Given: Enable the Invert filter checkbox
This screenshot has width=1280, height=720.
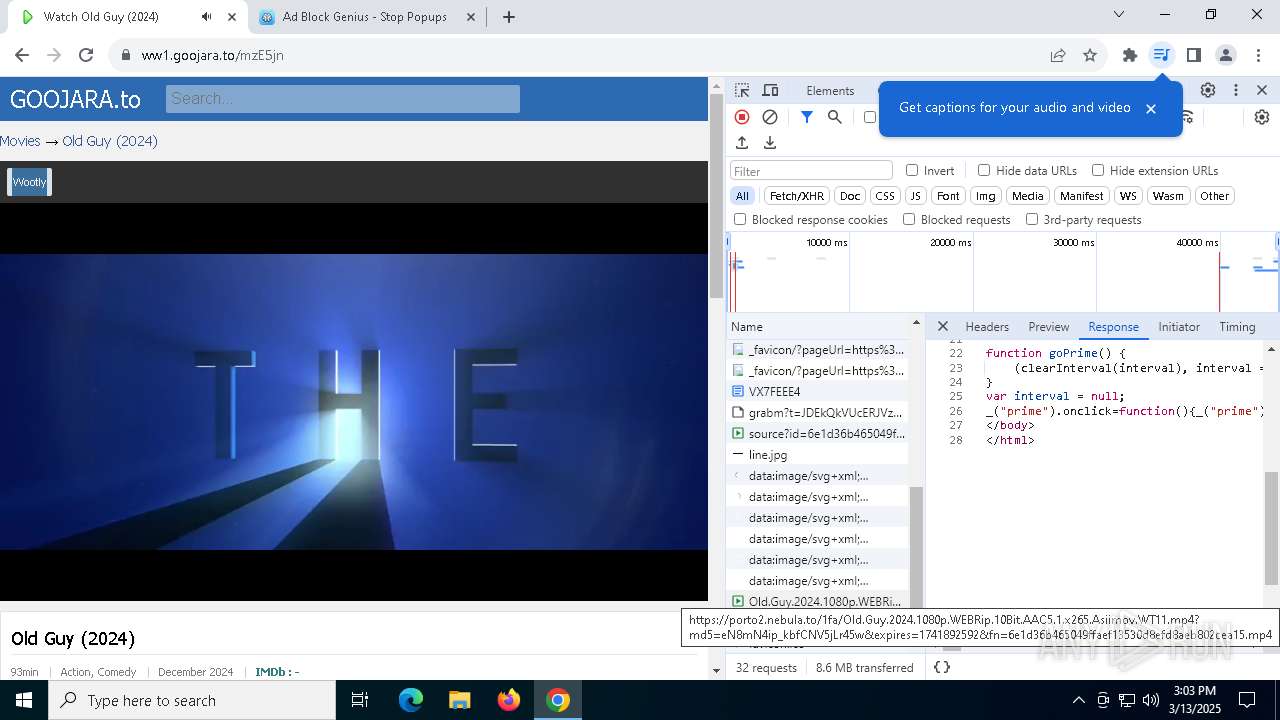Looking at the screenshot, I should click(x=912, y=170).
